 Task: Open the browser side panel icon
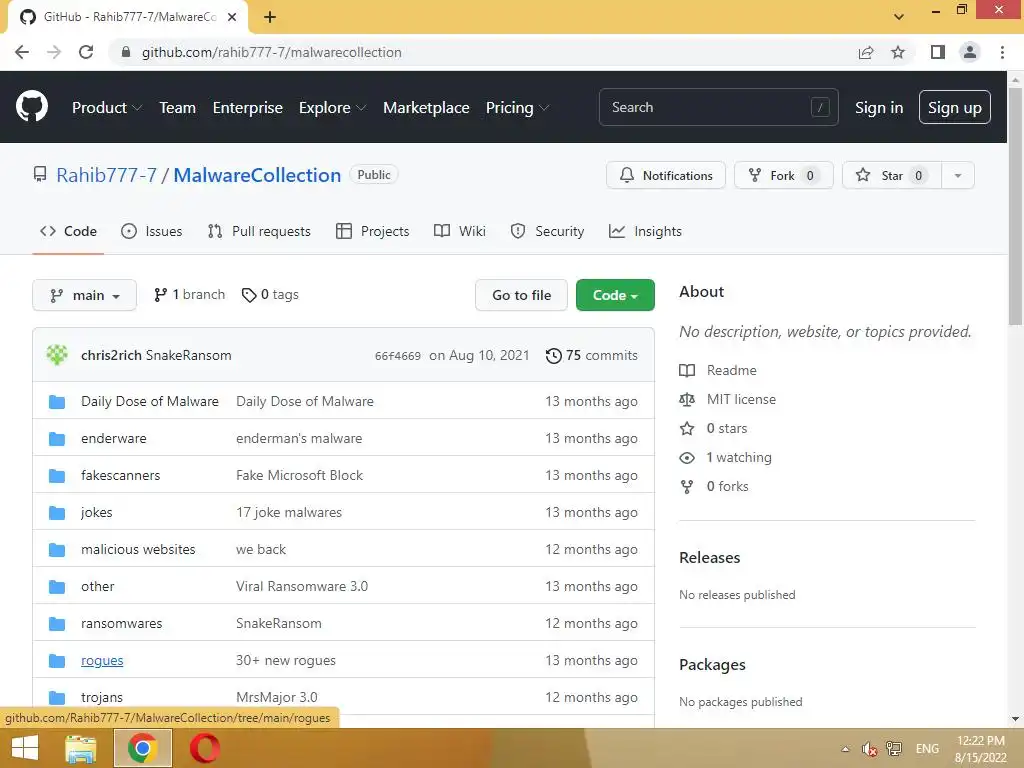pyautogui.click(x=937, y=52)
